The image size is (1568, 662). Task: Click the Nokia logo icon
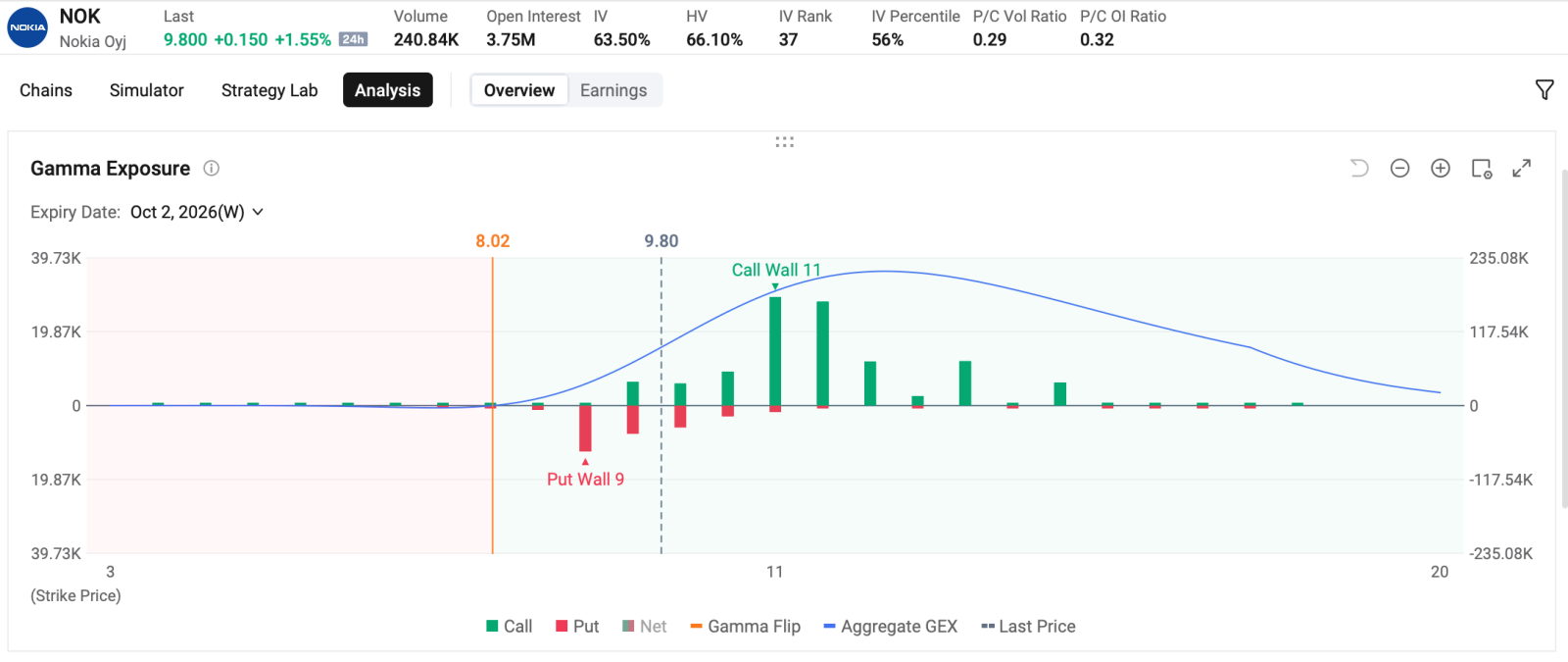click(x=27, y=27)
